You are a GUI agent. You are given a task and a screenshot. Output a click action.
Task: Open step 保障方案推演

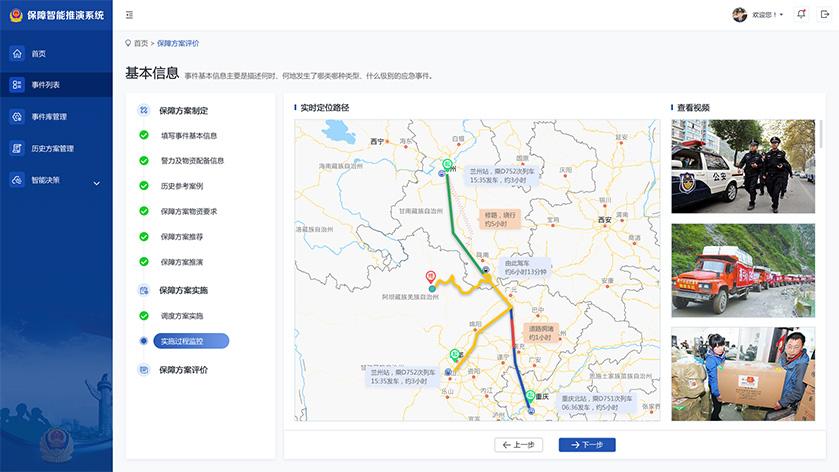tap(182, 262)
